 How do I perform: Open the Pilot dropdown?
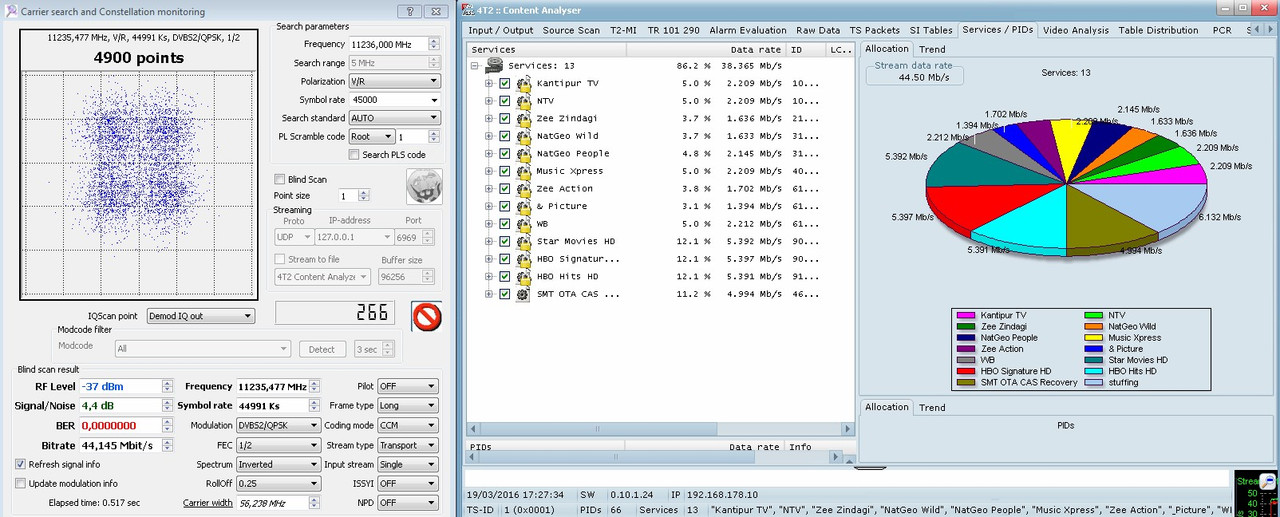pos(407,386)
